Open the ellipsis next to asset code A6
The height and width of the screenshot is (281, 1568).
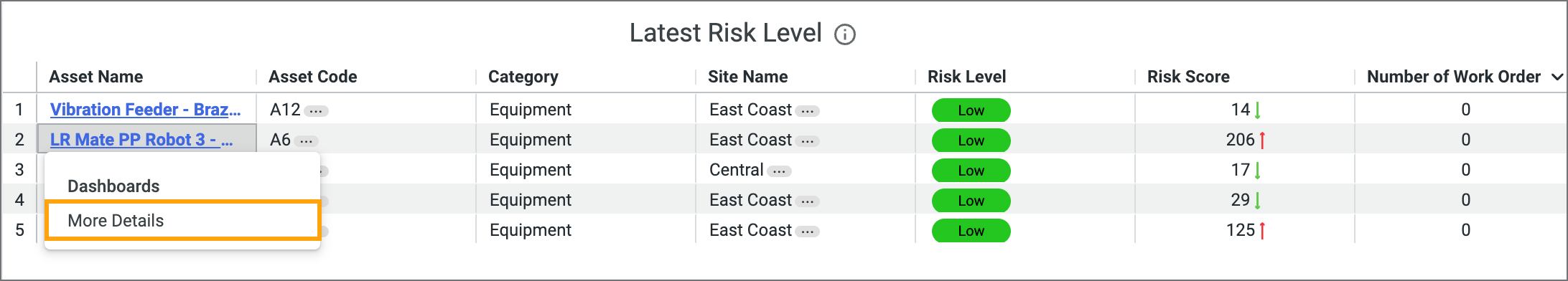click(307, 141)
